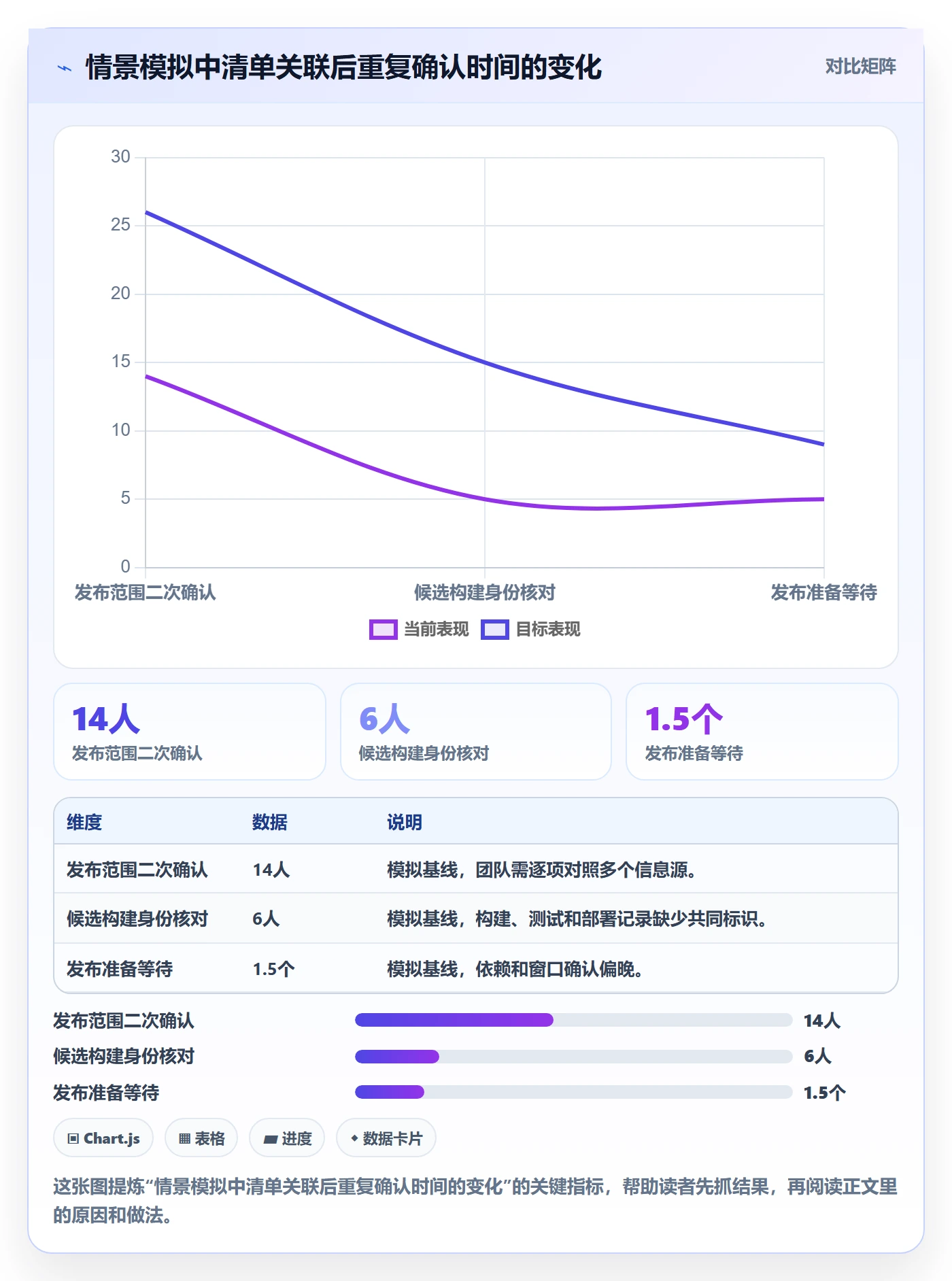
Task: Click the 发布范围二次确认 x-axis label on chart
Action: pos(145,592)
